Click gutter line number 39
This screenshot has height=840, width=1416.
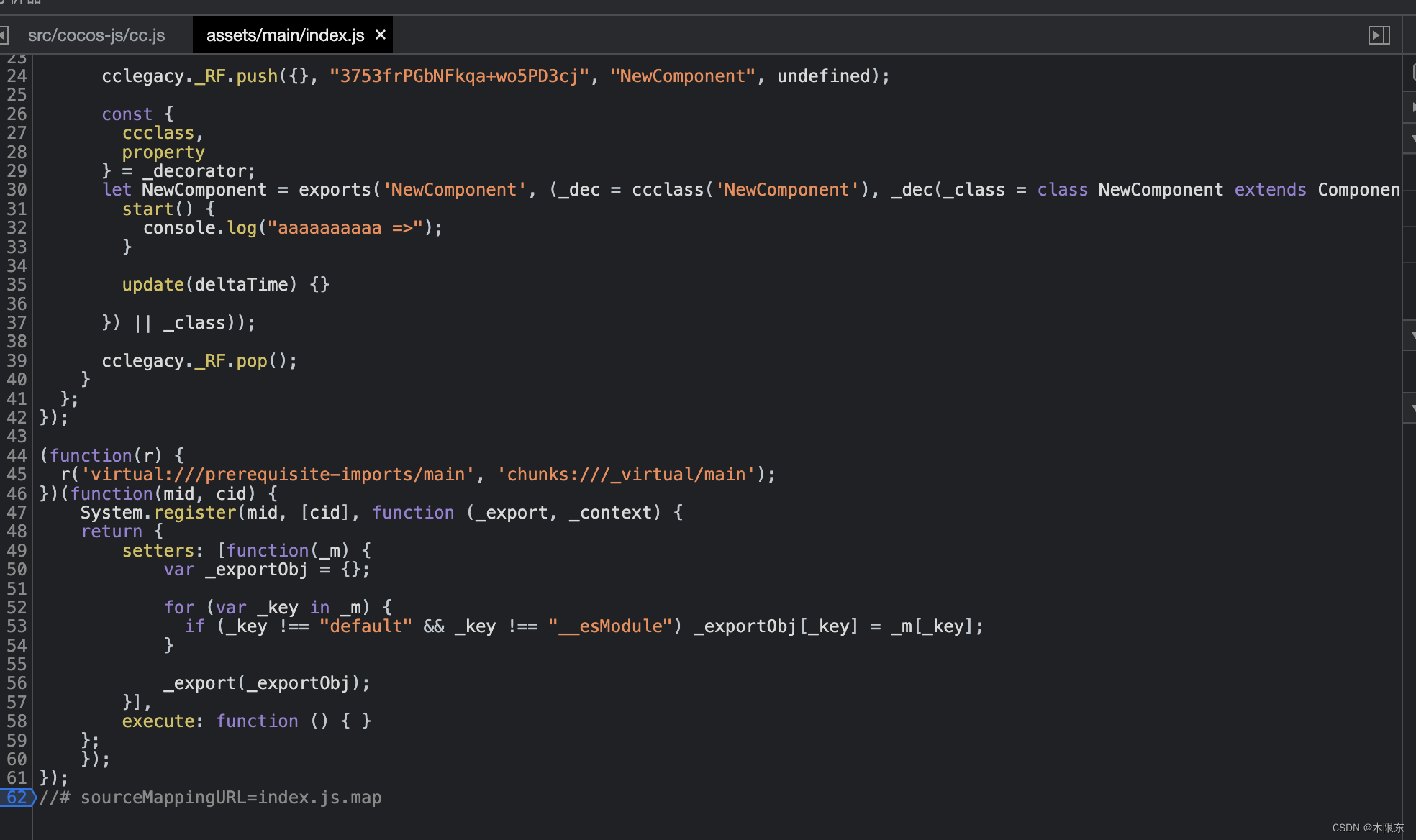coord(17,361)
